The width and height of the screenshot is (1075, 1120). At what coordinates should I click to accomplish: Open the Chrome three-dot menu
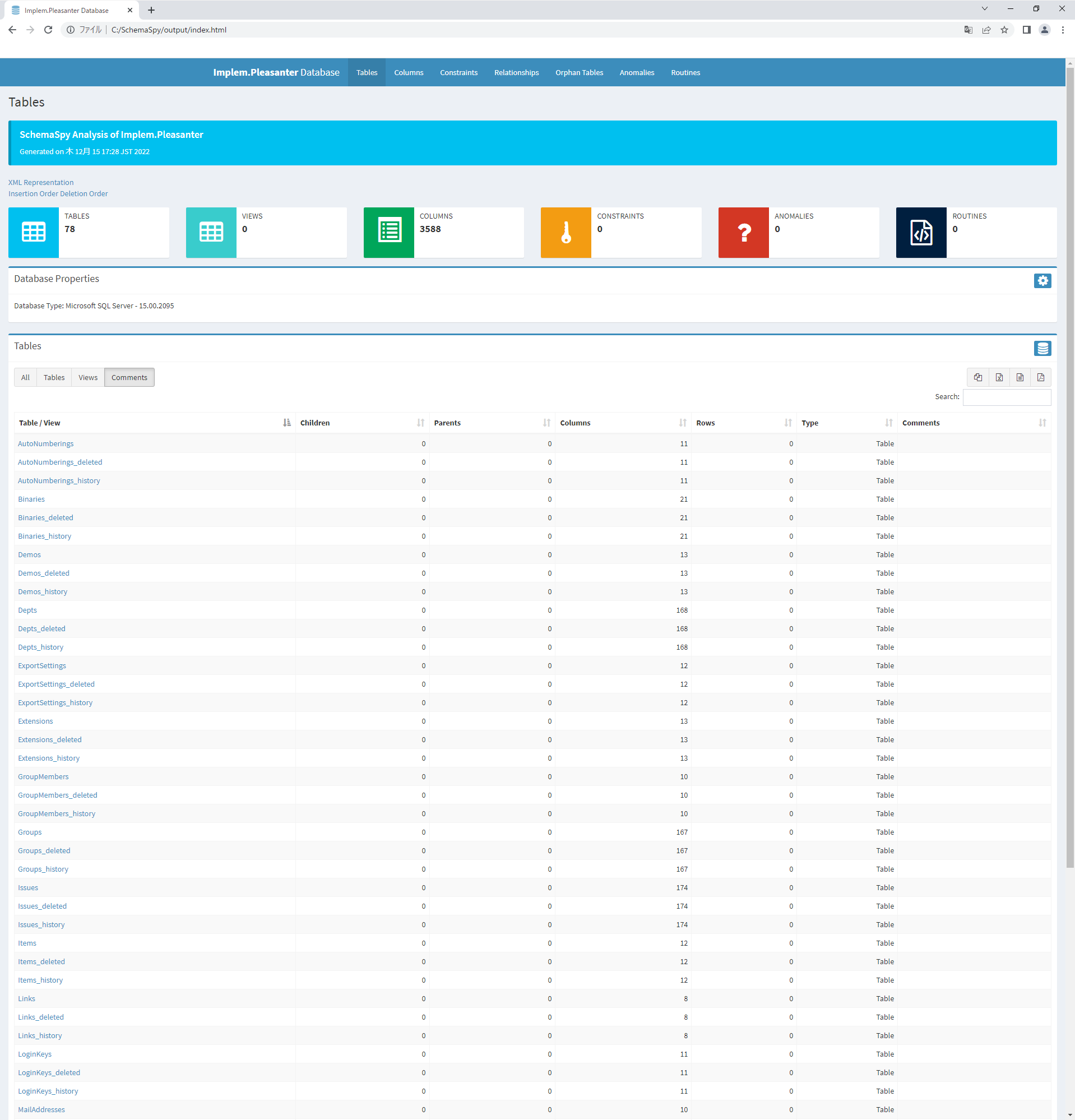pyautogui.click(x=1063, y=30)
